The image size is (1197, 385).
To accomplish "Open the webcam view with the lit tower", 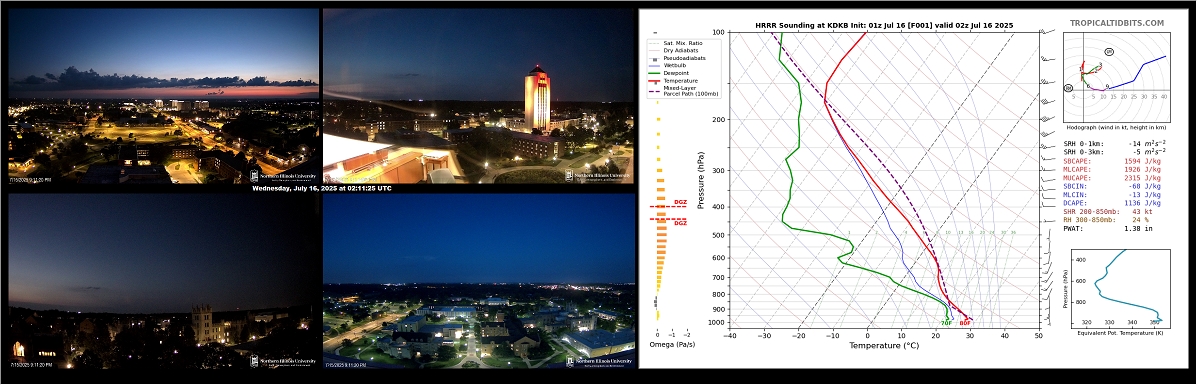I will [479, 96].
